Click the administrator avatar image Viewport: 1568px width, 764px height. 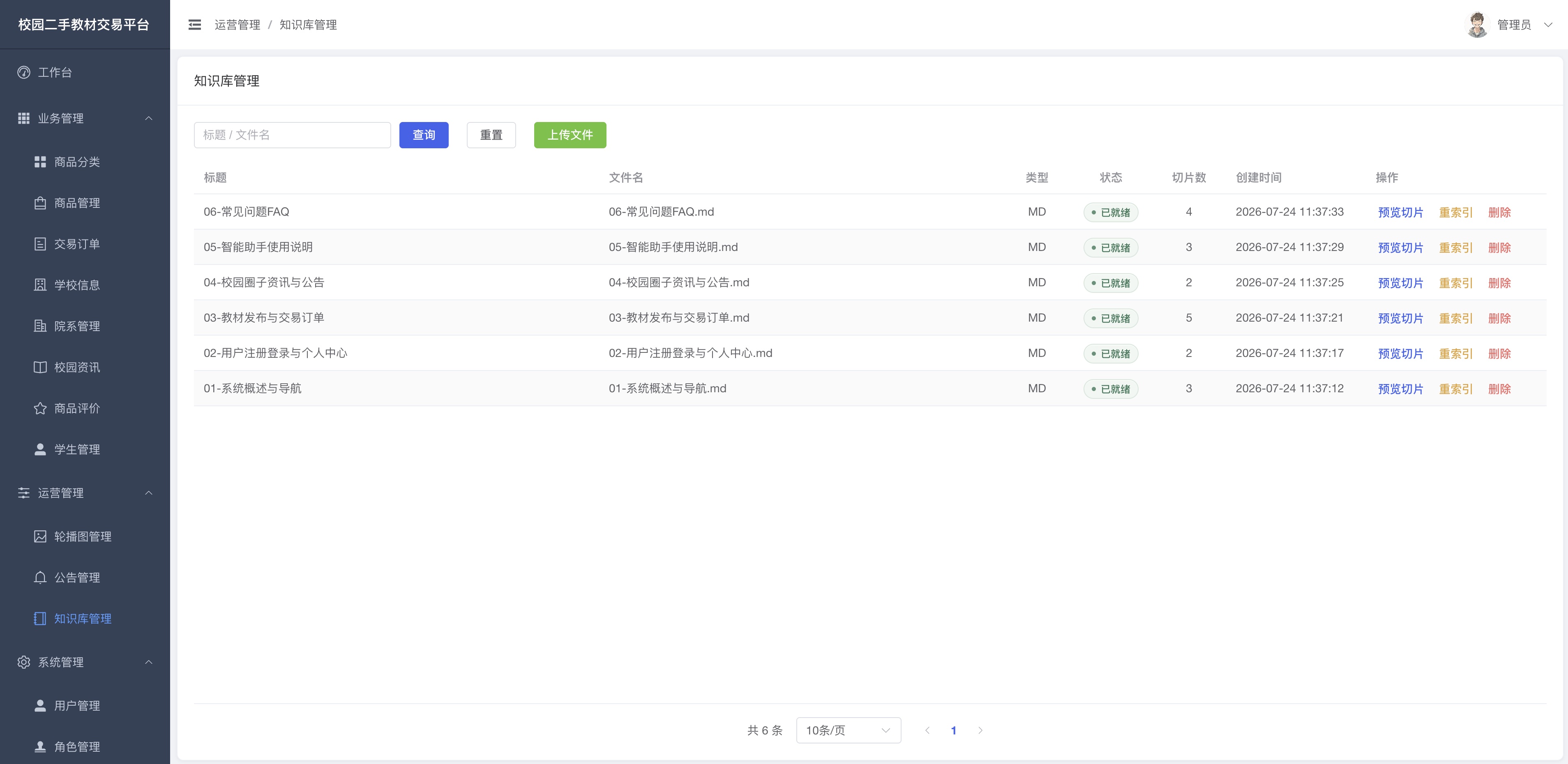click(1477, 25)
